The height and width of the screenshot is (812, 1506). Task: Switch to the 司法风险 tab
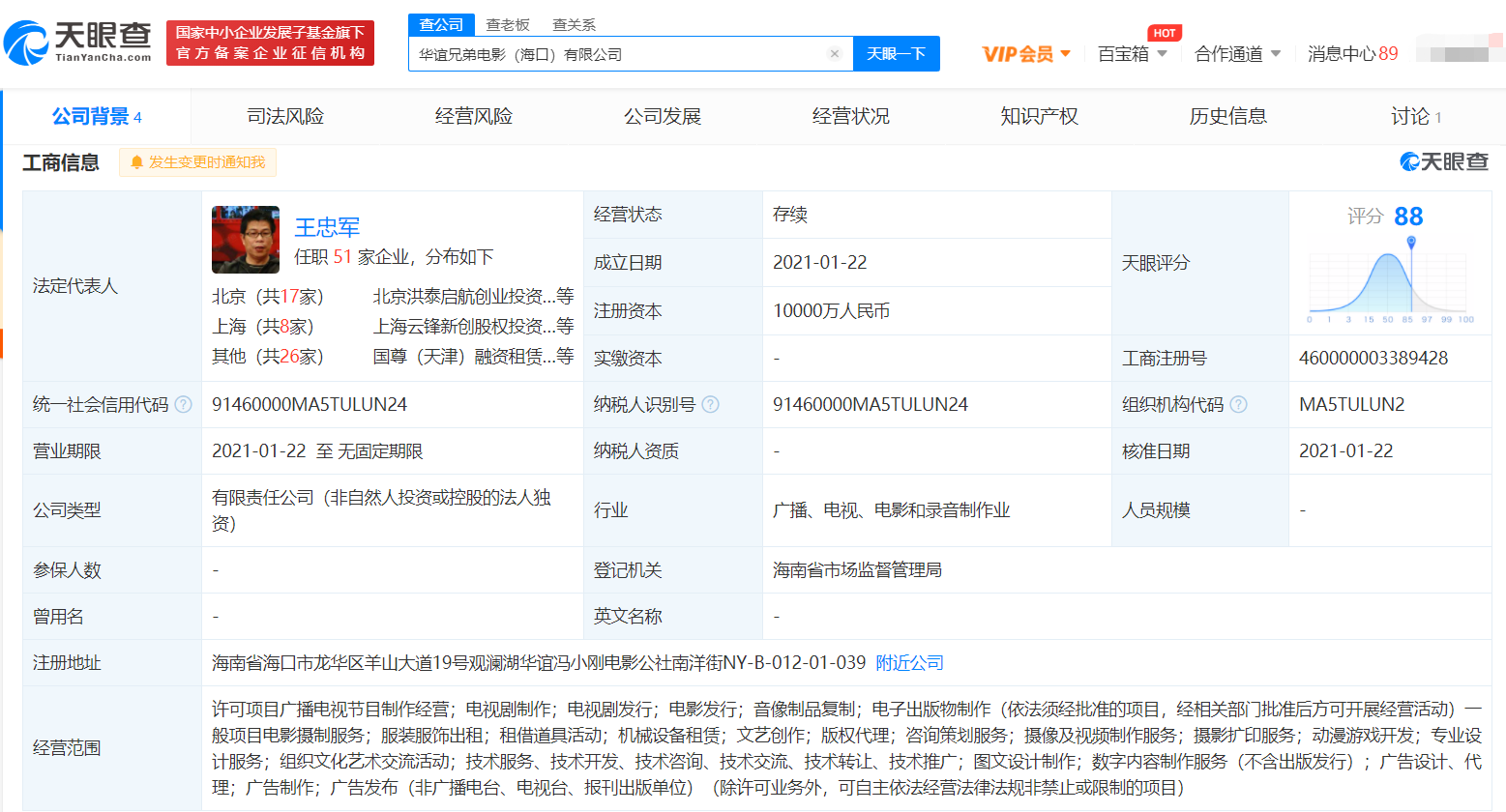pyautogui.click(x=285, y=117)
